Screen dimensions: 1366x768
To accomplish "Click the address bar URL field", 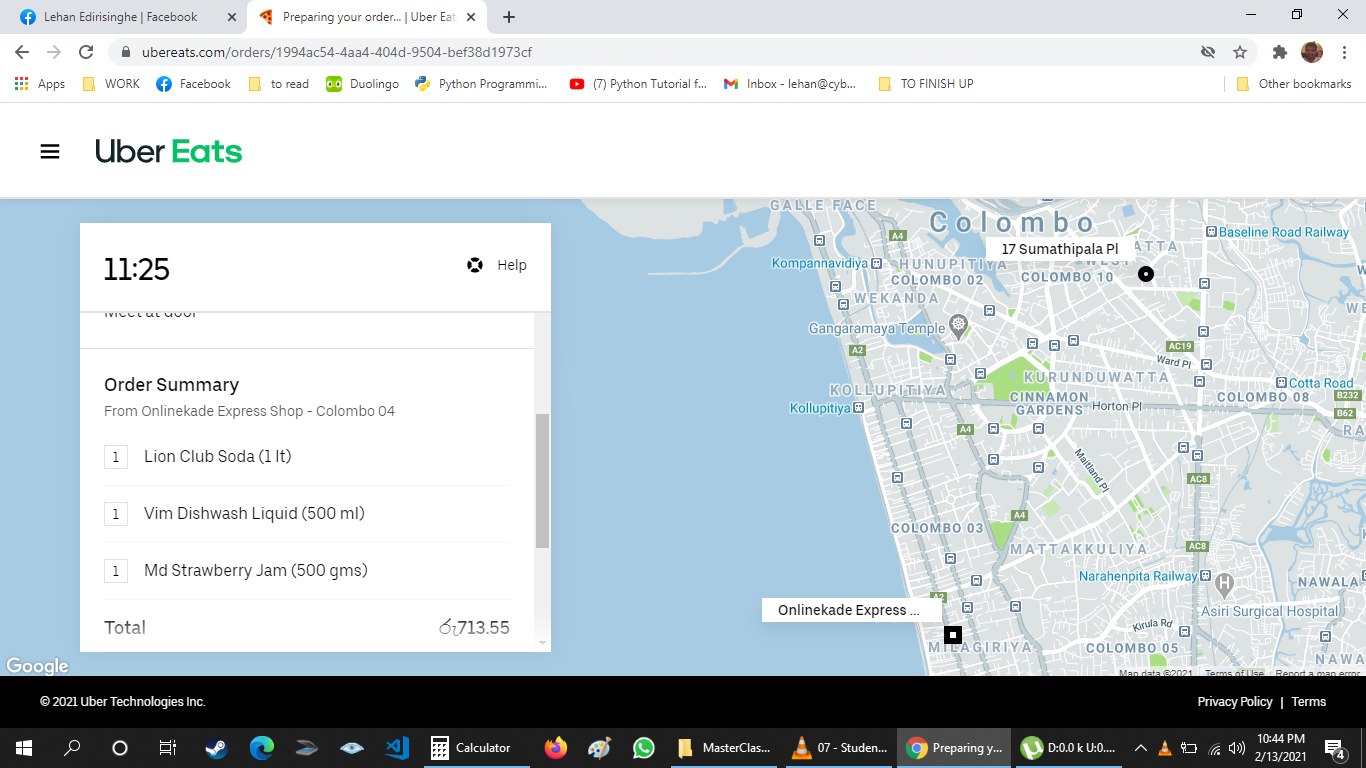I will [660, 52].
